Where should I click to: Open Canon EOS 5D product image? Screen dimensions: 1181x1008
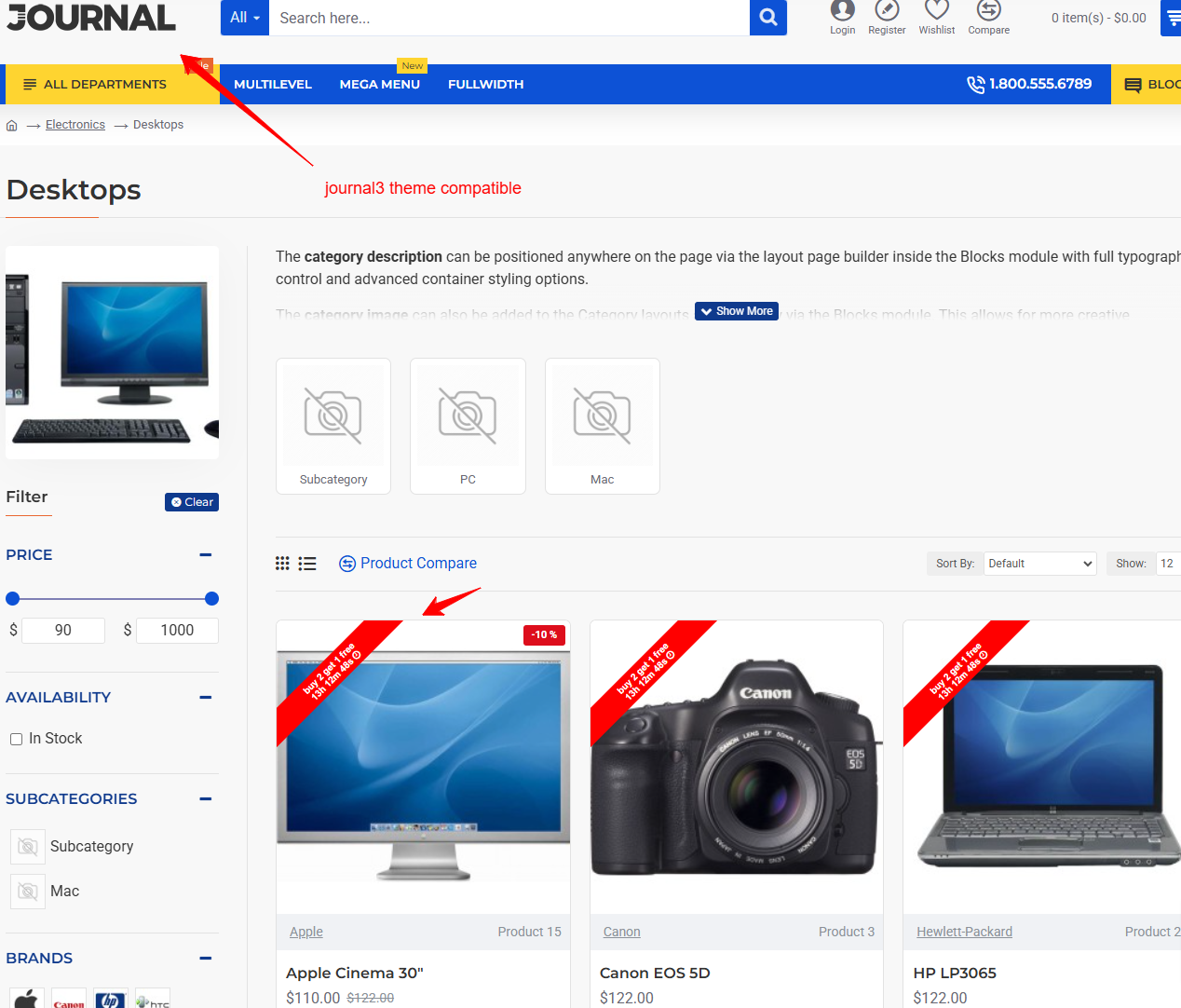[737, 767]
